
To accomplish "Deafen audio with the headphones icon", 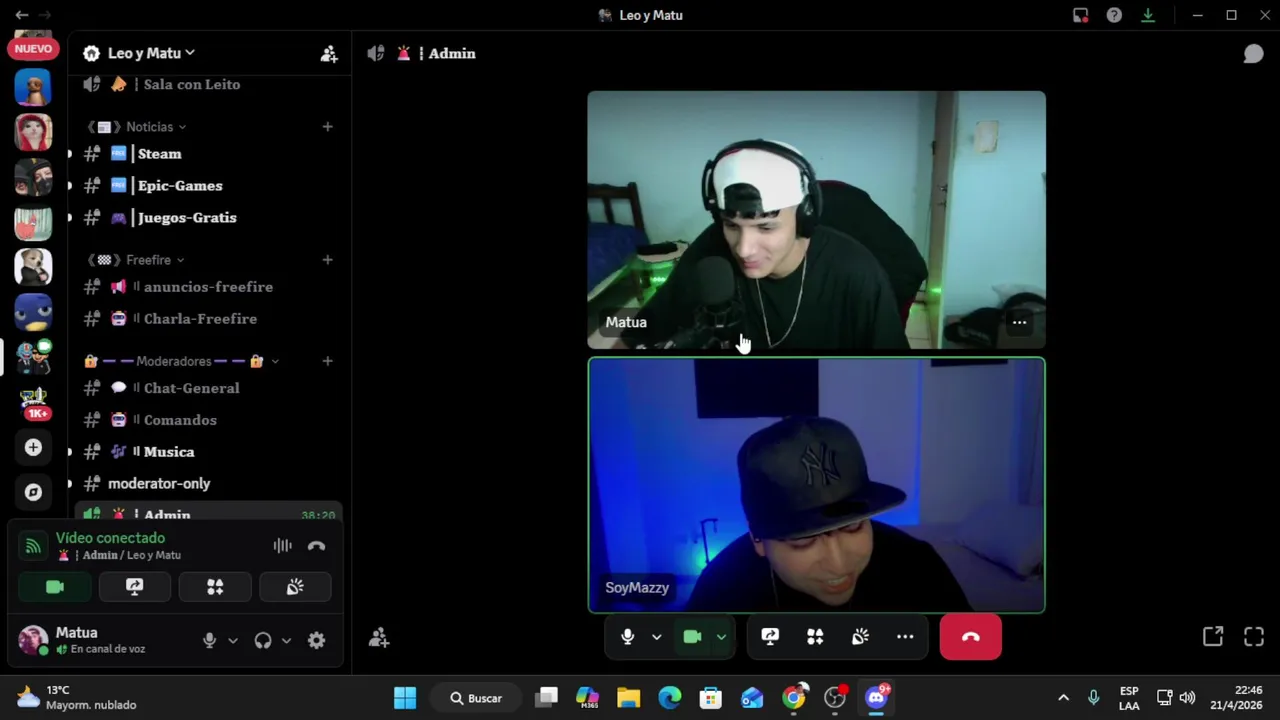I will pos(263,641).
